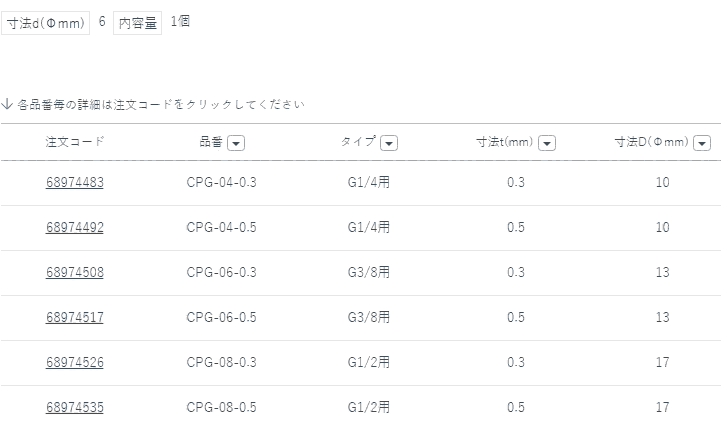Open the タイプ column filter dropdown
The width and height of the screenshot is (721, 427).
click(389, 143)
